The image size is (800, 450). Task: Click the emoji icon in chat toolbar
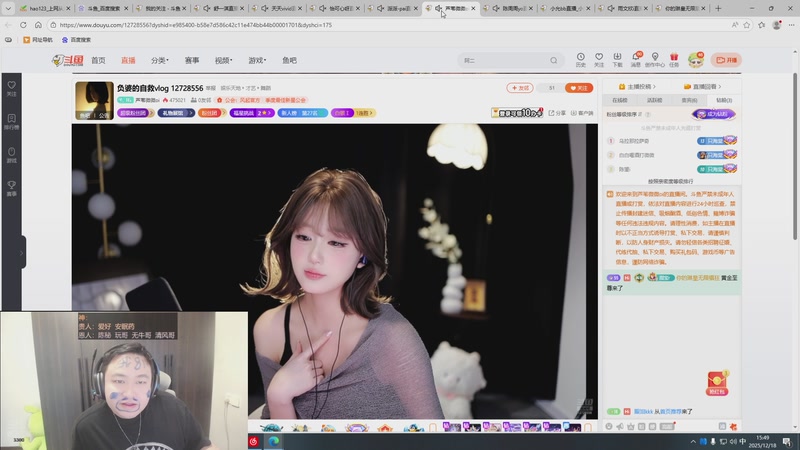point(609,426)
